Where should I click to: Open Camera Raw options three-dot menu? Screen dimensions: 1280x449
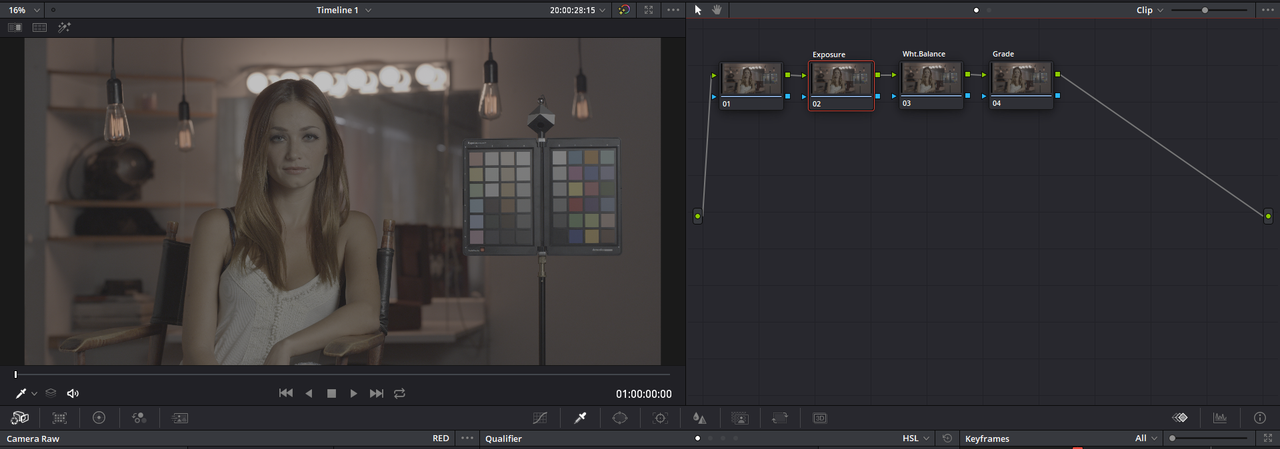tap(467, 439)
